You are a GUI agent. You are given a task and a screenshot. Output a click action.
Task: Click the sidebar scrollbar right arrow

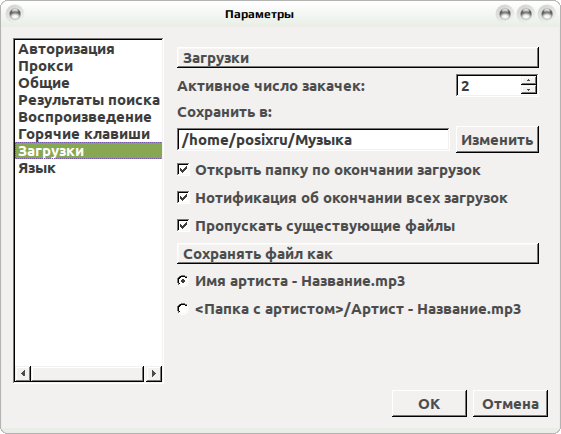pos(154,374)
